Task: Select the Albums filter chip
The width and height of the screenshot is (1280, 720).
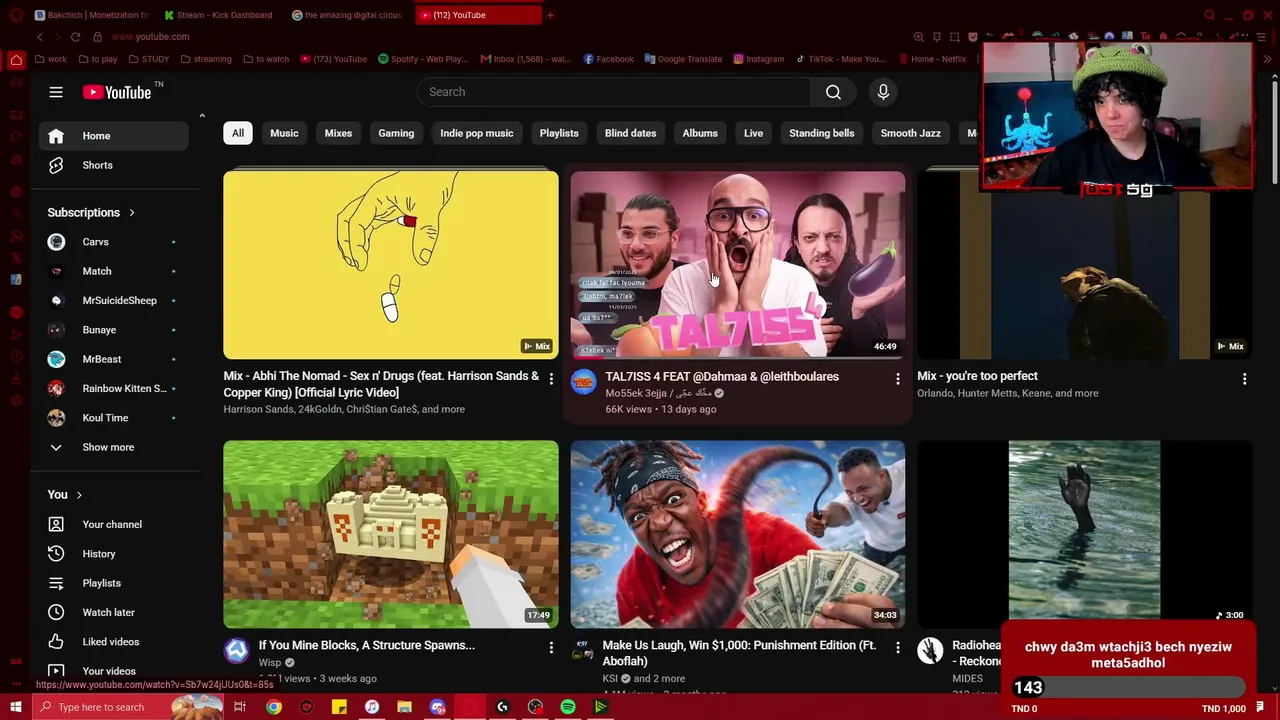Action: pos(700,133)
